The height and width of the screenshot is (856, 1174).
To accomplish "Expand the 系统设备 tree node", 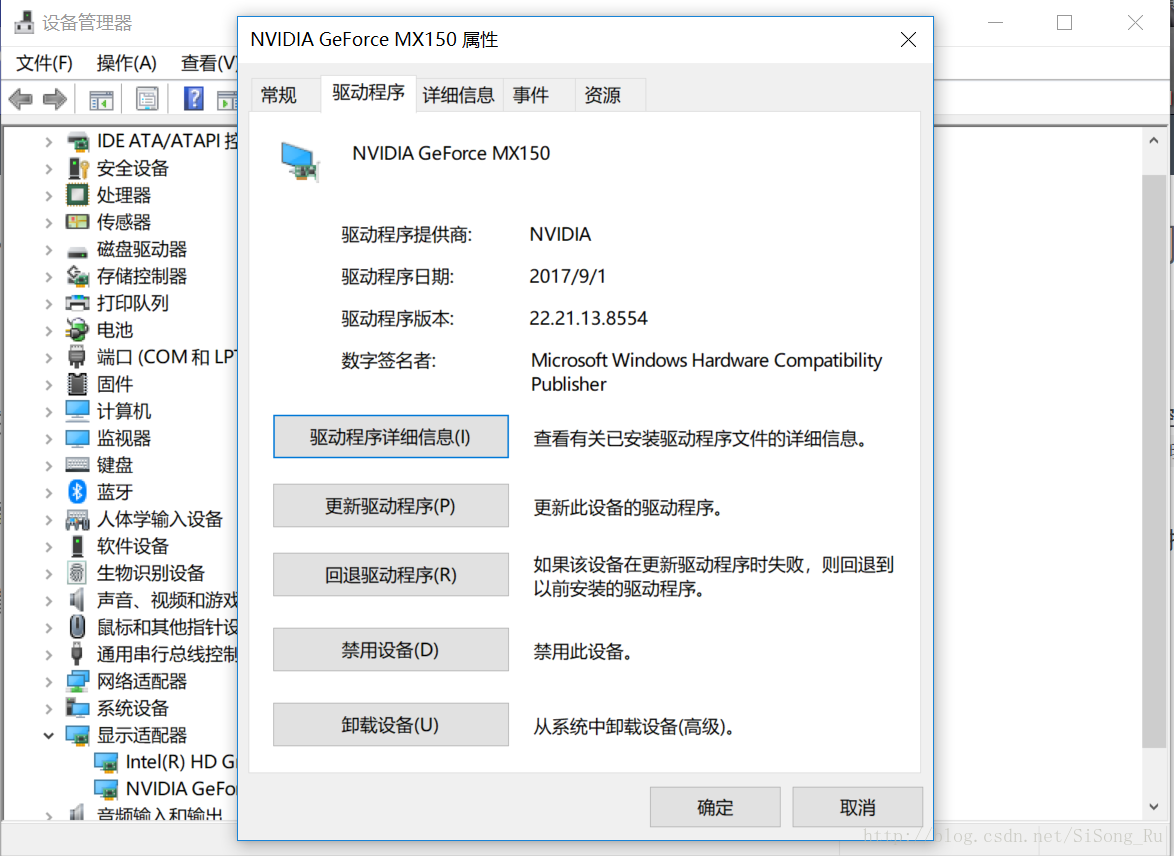I will 49,708.
